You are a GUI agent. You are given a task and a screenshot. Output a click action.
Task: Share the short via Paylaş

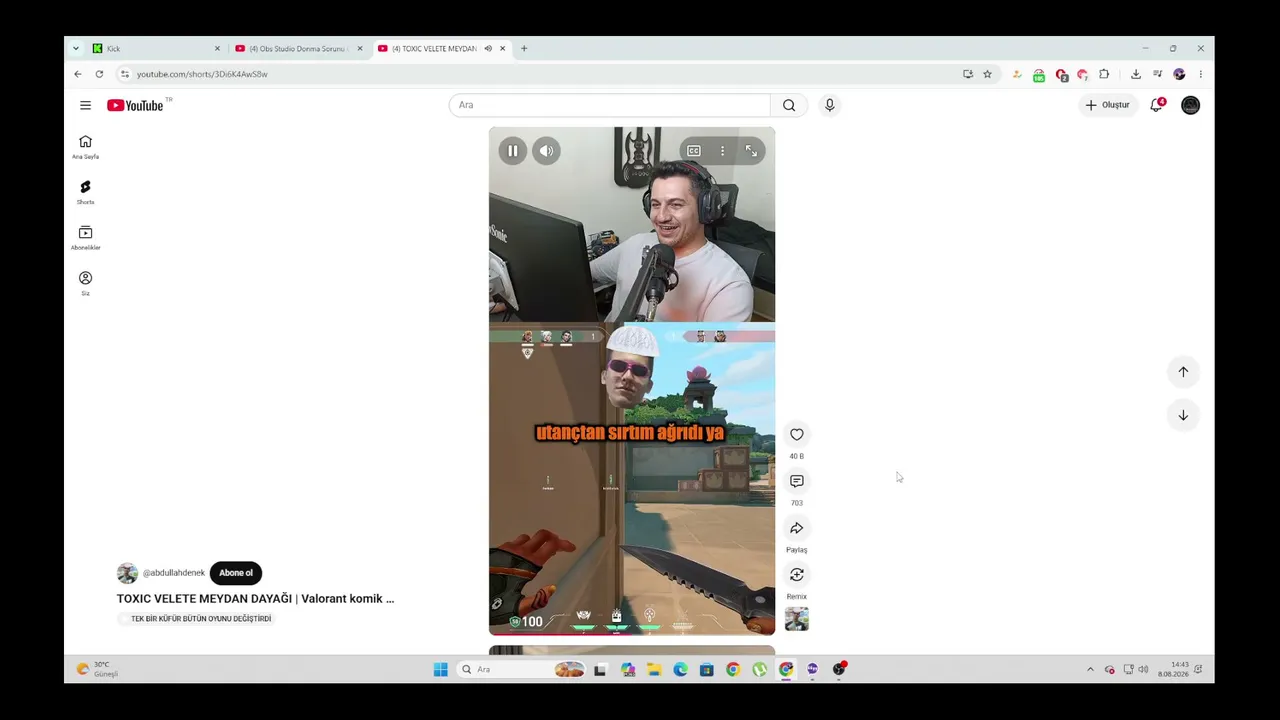[797, 528]
